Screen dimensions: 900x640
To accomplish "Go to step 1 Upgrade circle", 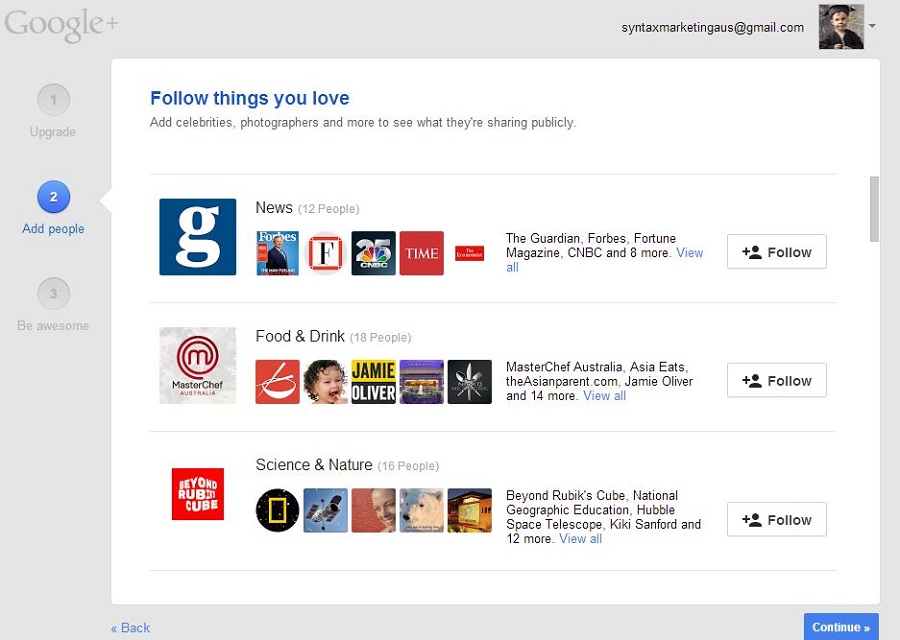I will click(53, 100).
